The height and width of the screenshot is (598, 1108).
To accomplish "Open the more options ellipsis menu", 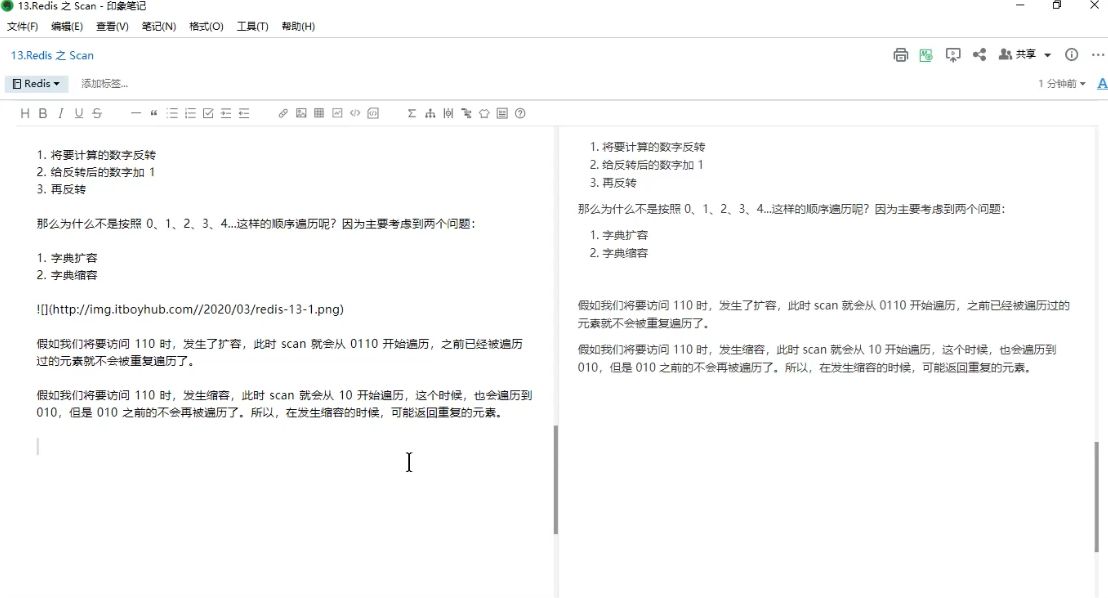I will [1097, 54].
